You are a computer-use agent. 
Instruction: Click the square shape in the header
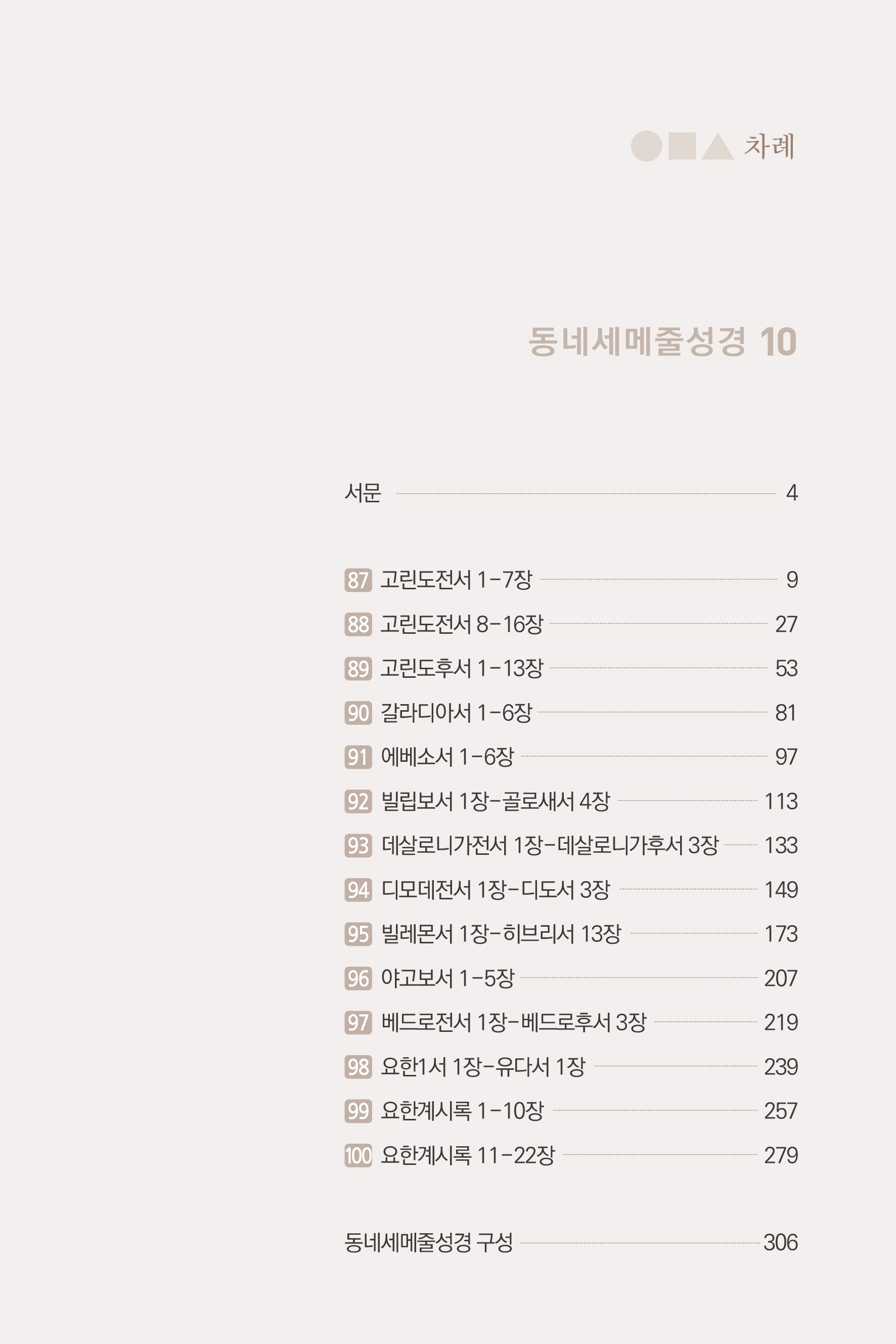(682, 146)
